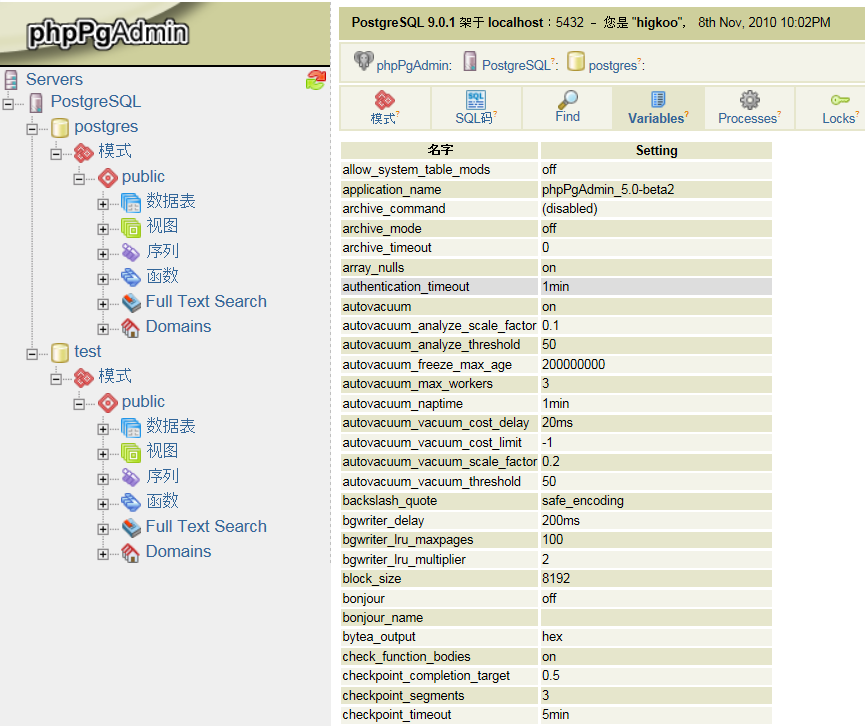
Task: Click the Full Text Search icon under postgres
Action: (131, 302)
